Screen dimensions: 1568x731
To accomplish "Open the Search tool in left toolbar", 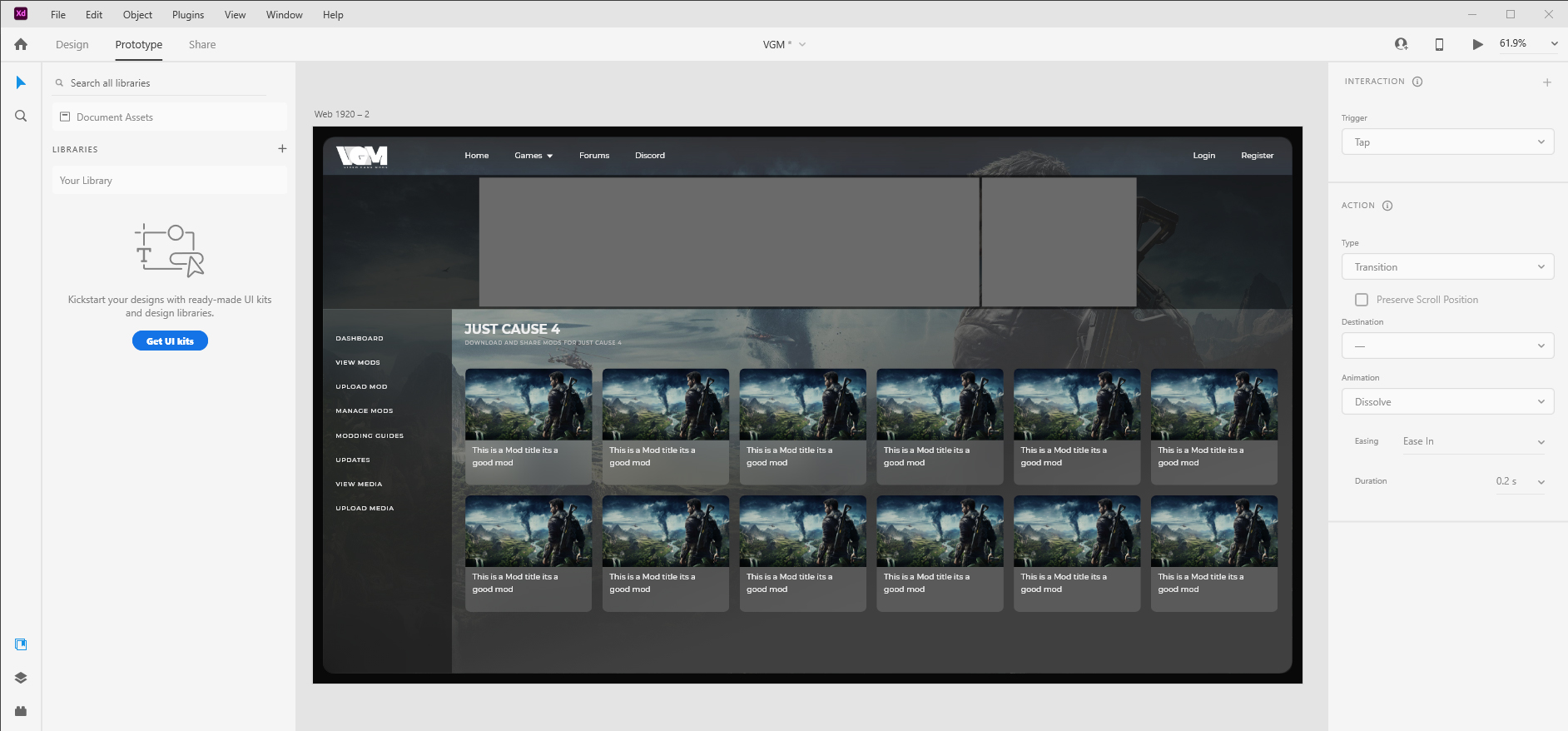I will point(21,117).
